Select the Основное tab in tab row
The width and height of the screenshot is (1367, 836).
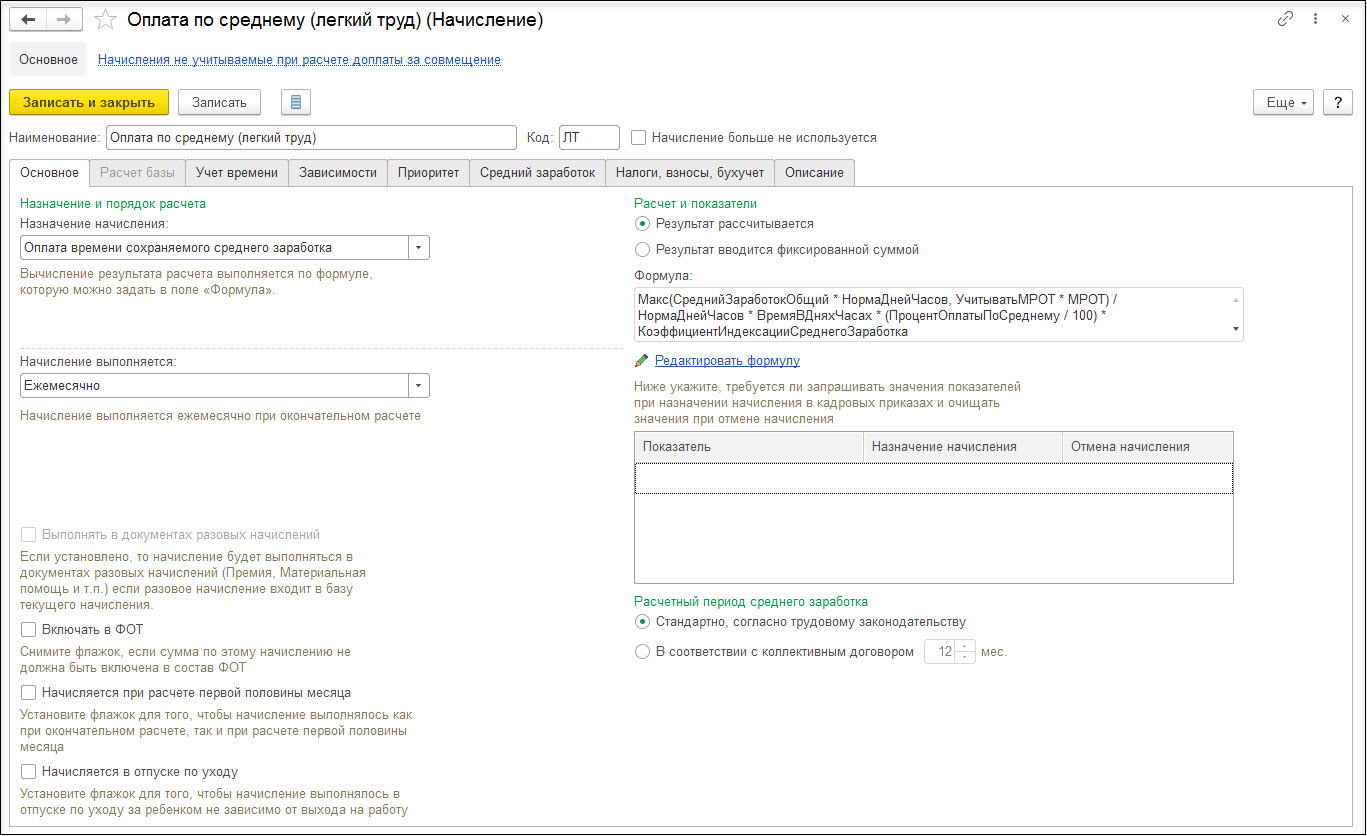click(x=49, y=173)
